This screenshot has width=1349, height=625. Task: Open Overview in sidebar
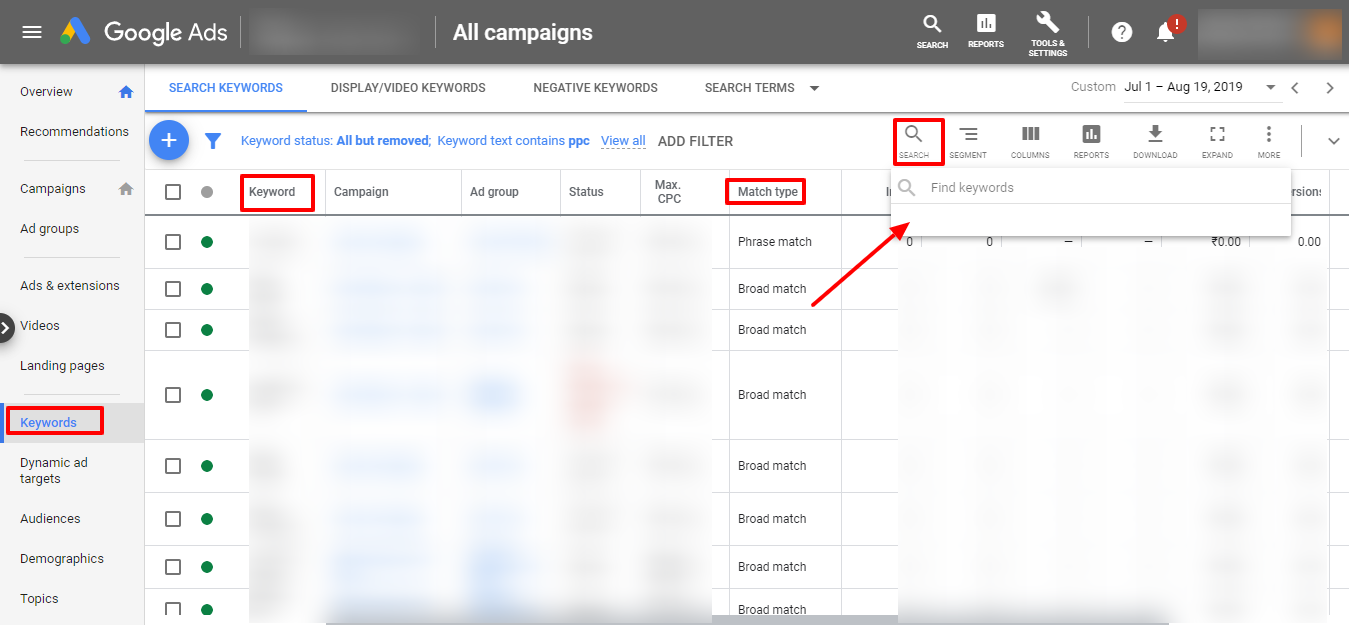pyautogui.click(x=46, y=92)
